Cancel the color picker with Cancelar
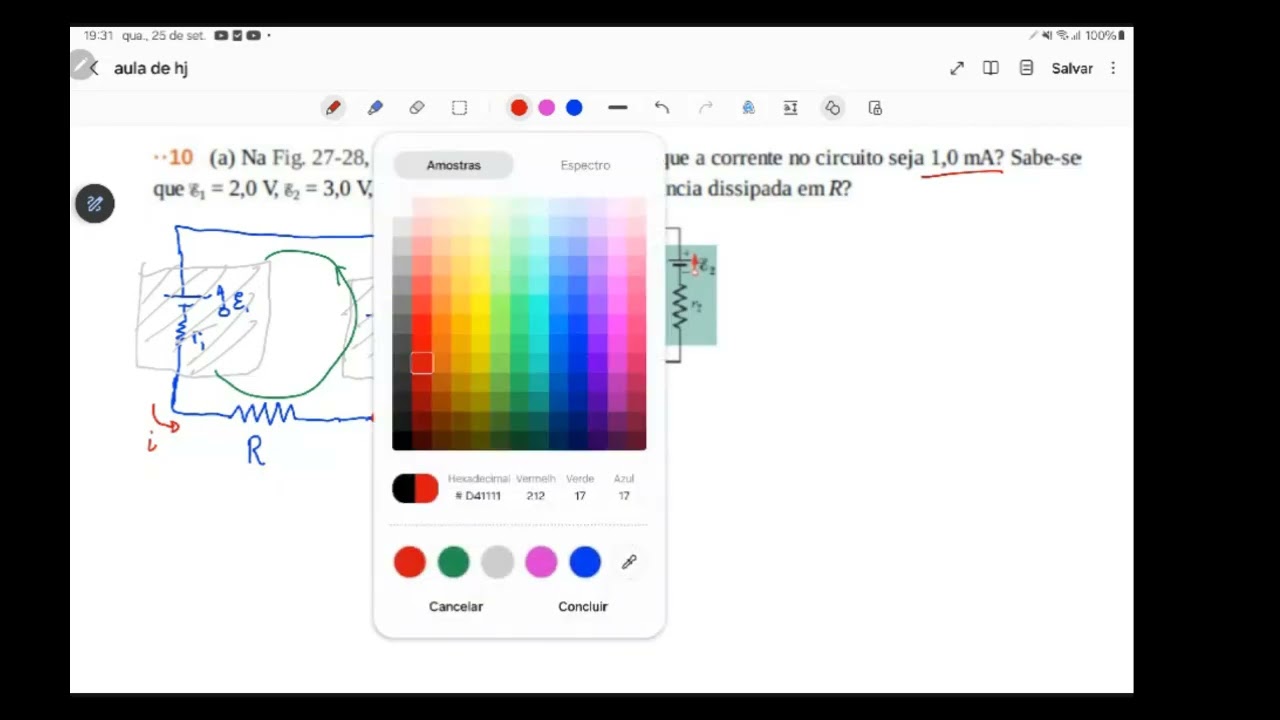1280x720 pixels. [x=456, y=606]
